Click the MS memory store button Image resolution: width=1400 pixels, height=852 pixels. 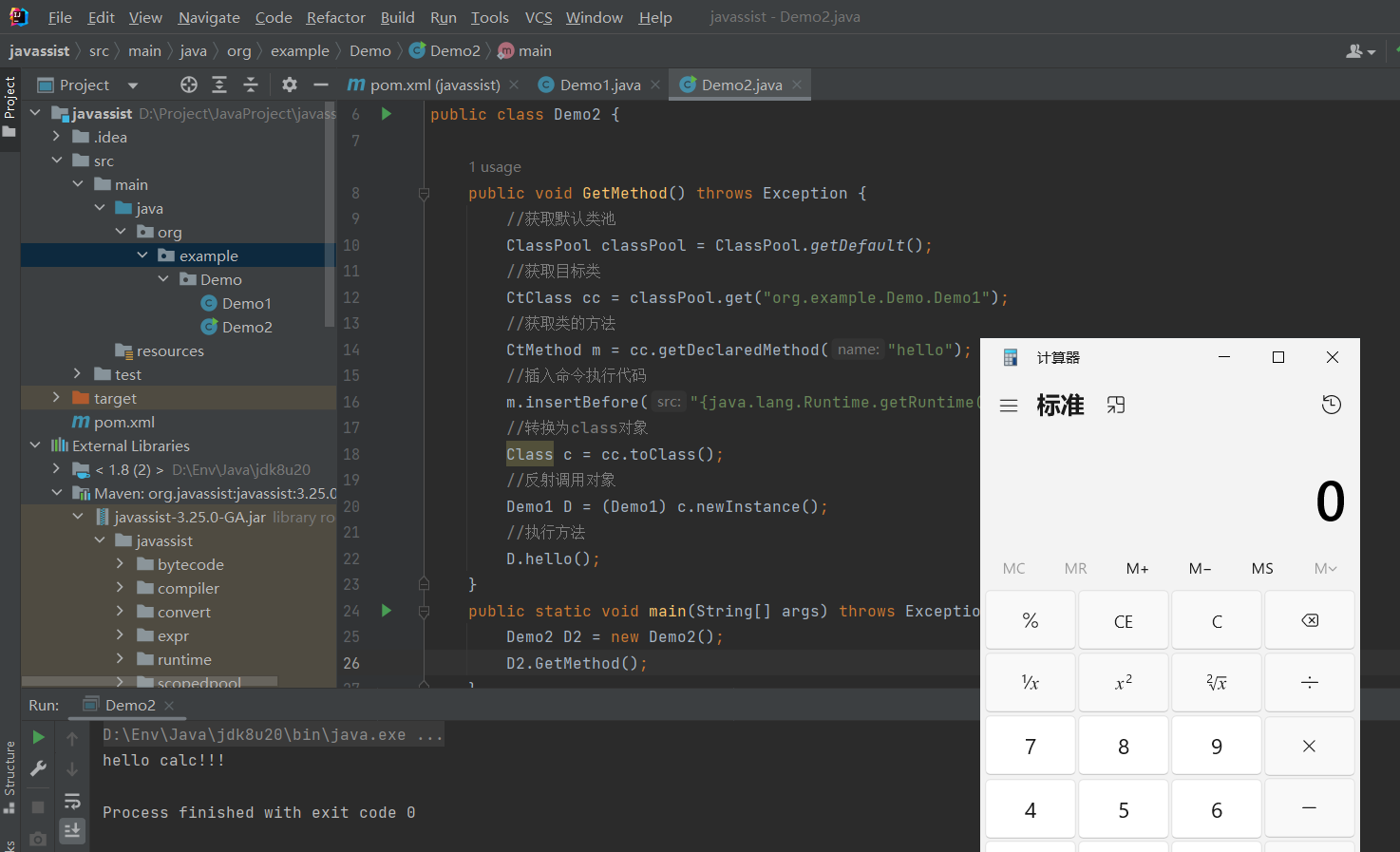pyautogui.click(x=1262, y=568)
